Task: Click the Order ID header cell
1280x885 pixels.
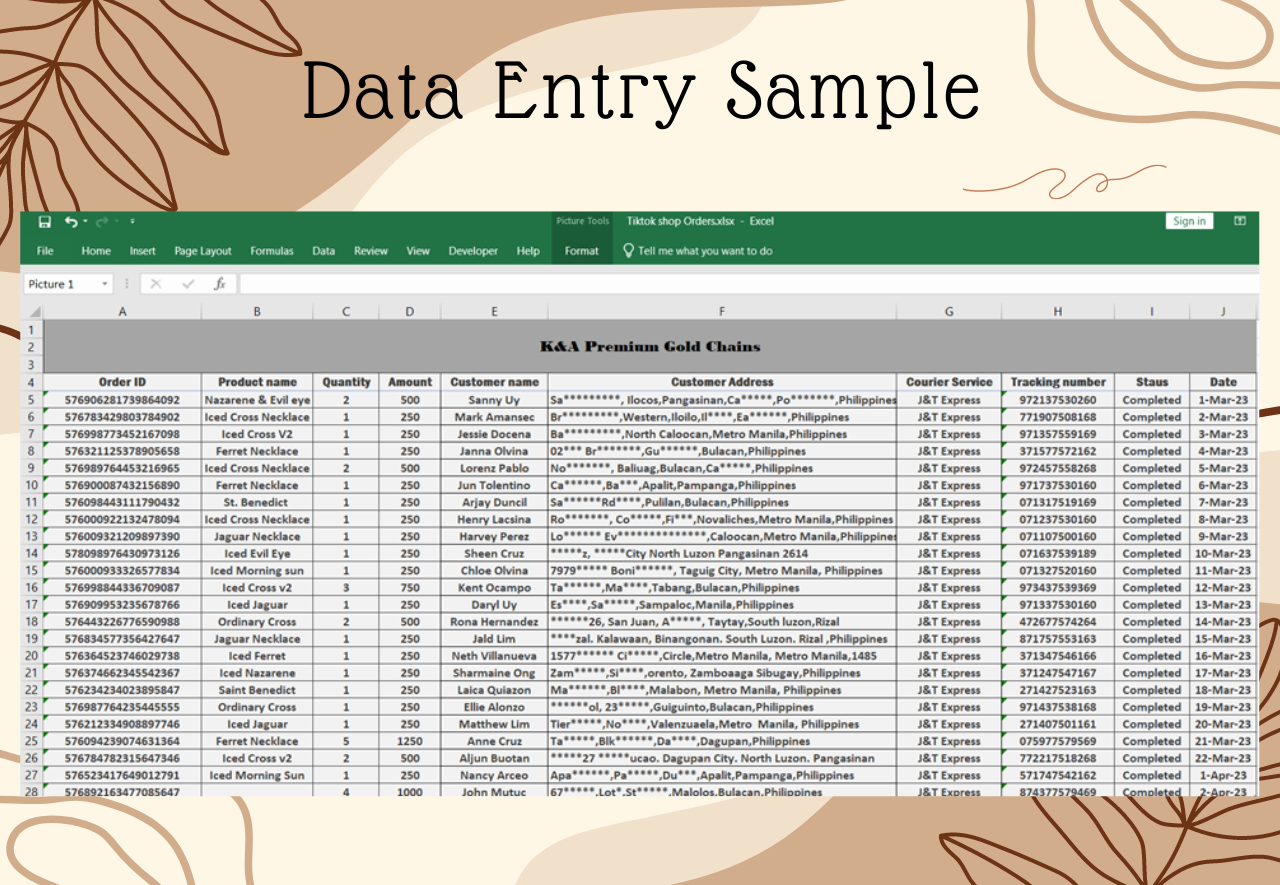Action: coord(123,382)
